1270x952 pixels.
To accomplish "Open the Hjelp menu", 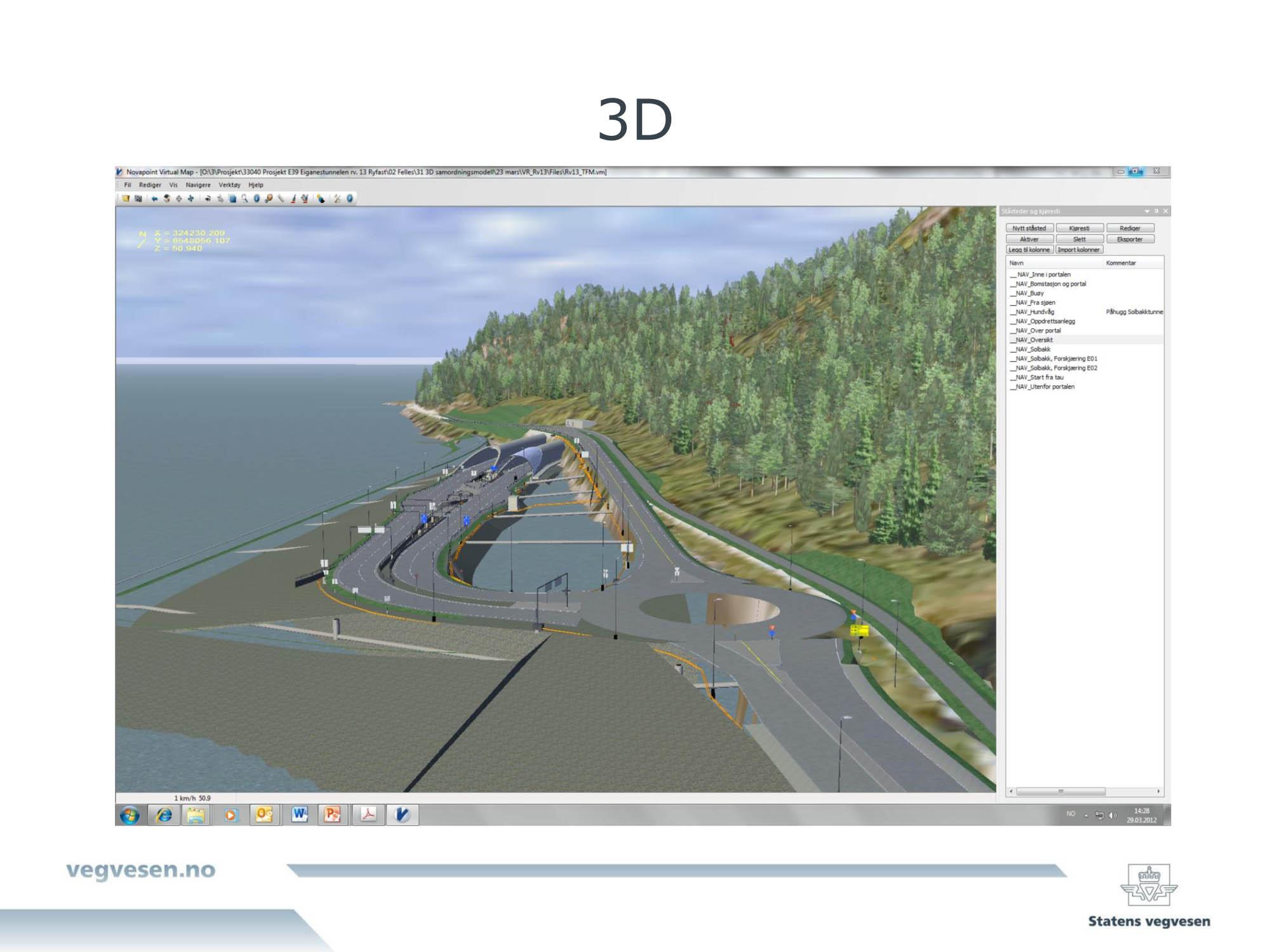I will click(256, 185).
